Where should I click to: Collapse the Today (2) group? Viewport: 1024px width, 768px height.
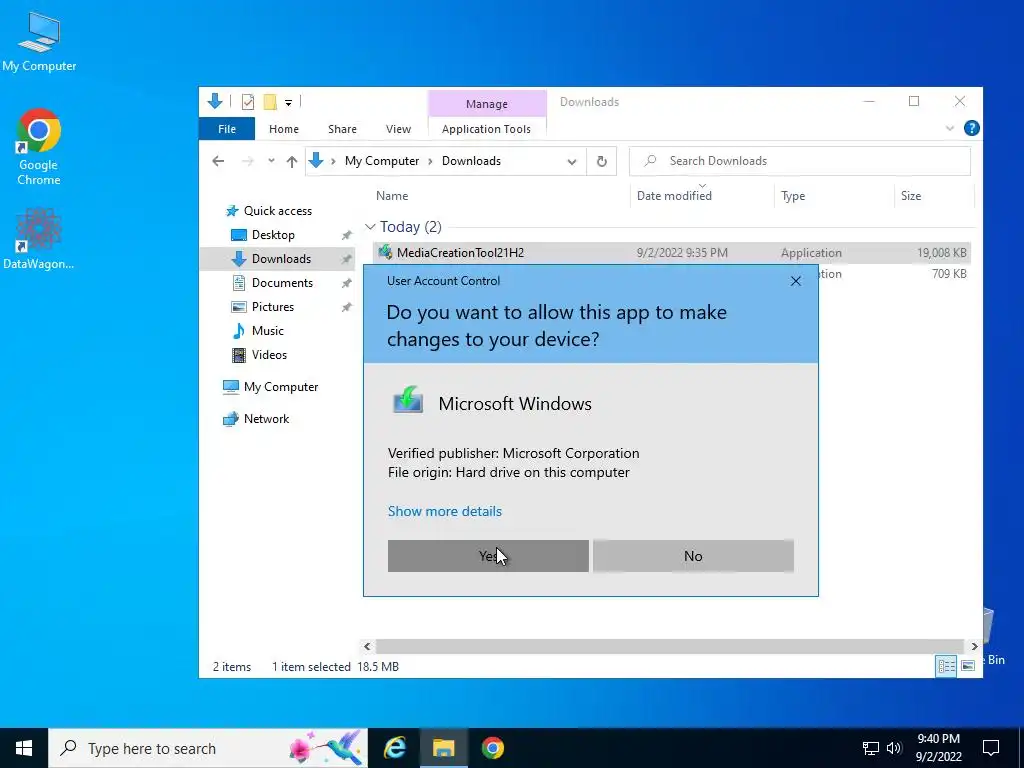(x=370, y=227)
